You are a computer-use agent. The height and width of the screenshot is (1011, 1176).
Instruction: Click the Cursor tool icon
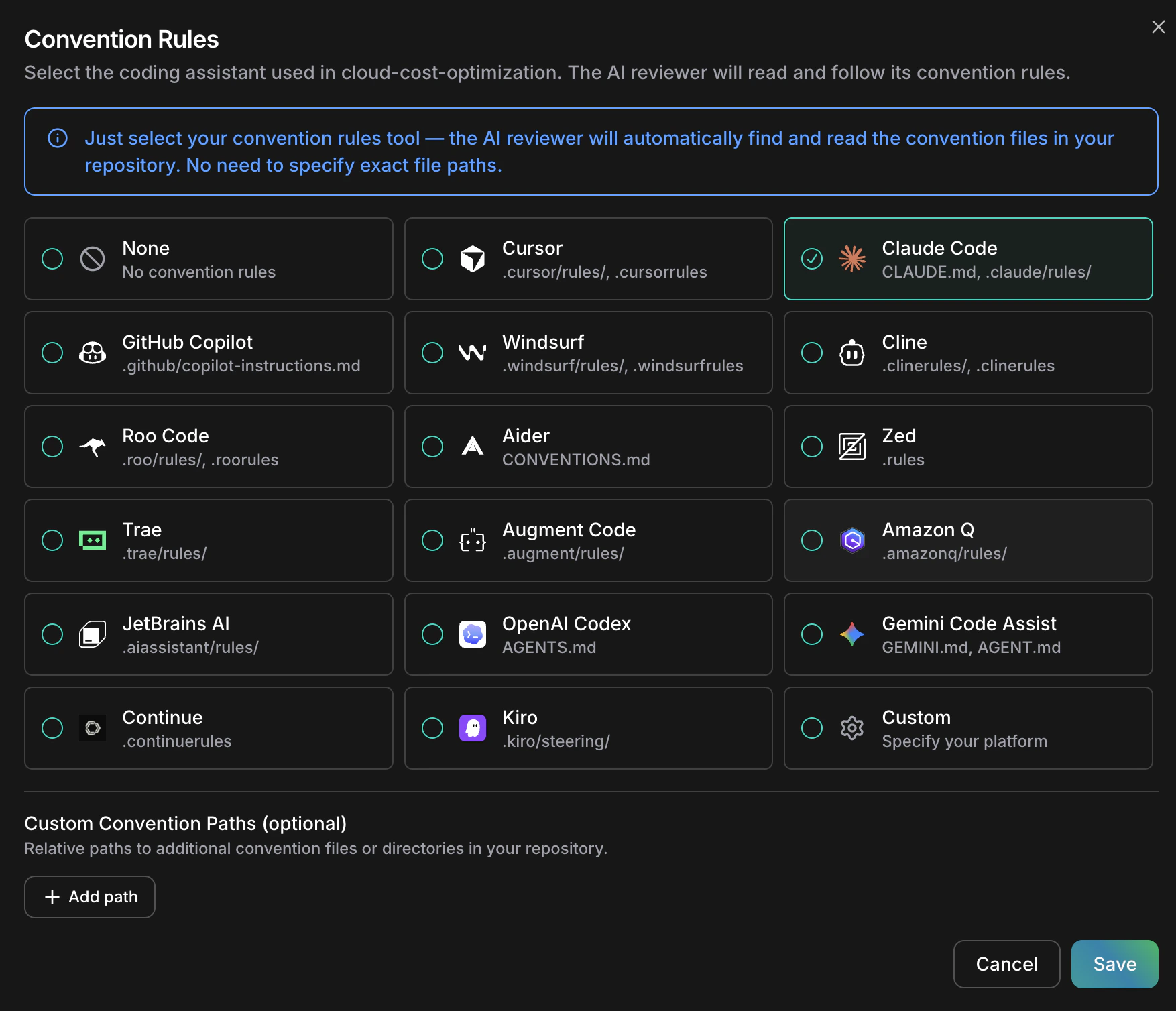(473, 259)
